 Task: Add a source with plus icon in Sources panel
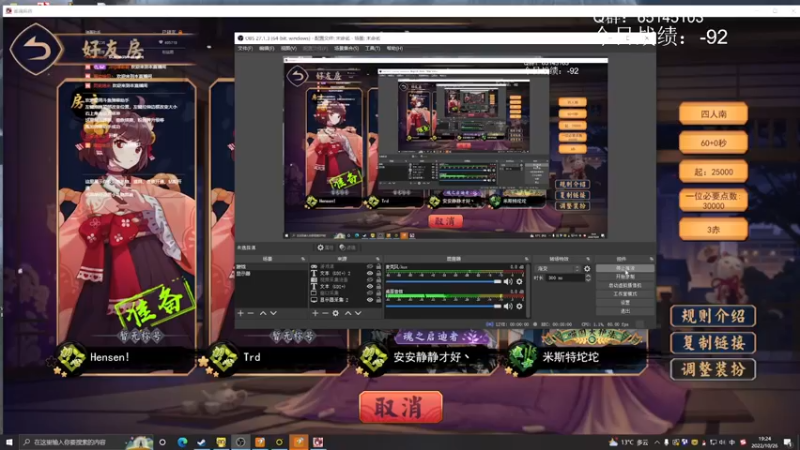[315, 313]
